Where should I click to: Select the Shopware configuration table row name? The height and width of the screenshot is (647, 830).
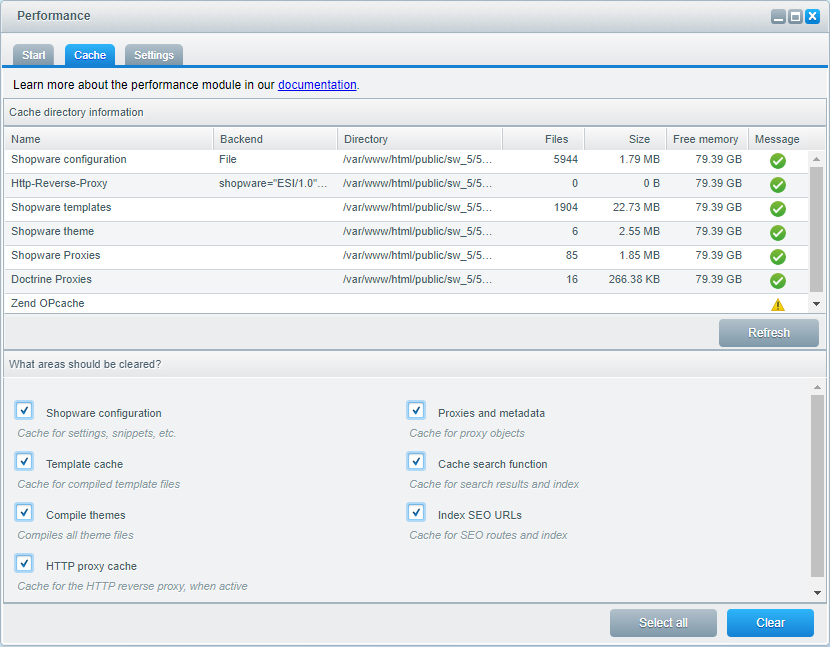pos(69,159)
